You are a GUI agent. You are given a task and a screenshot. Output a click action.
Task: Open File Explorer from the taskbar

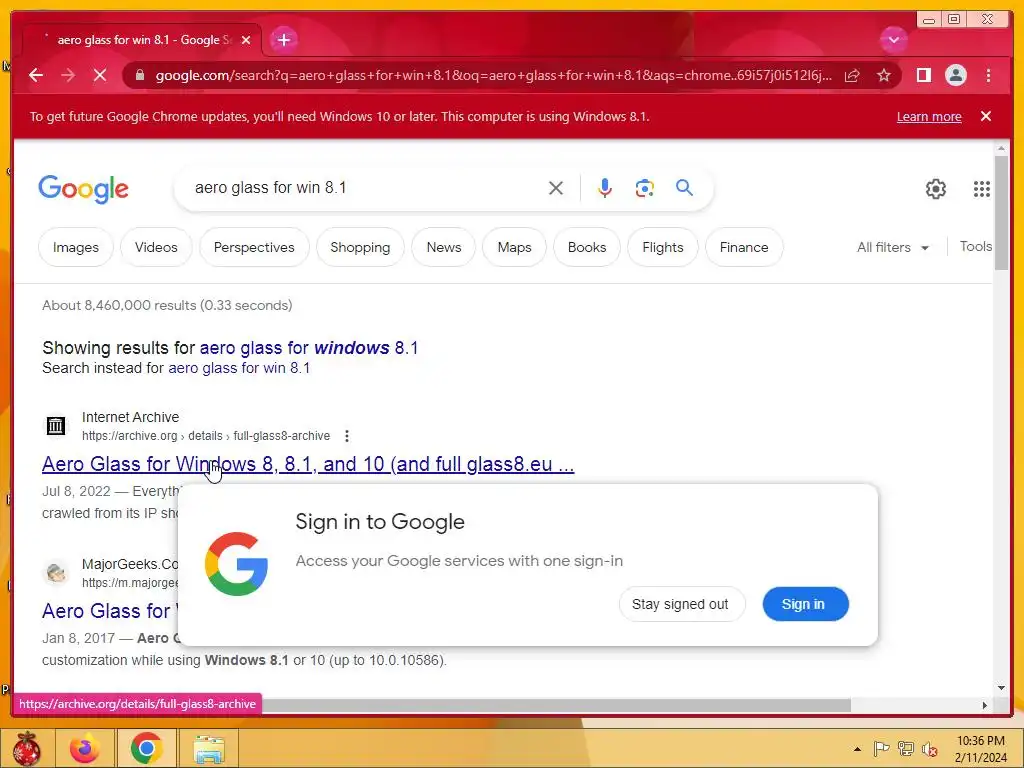click(x=209, y=748)
